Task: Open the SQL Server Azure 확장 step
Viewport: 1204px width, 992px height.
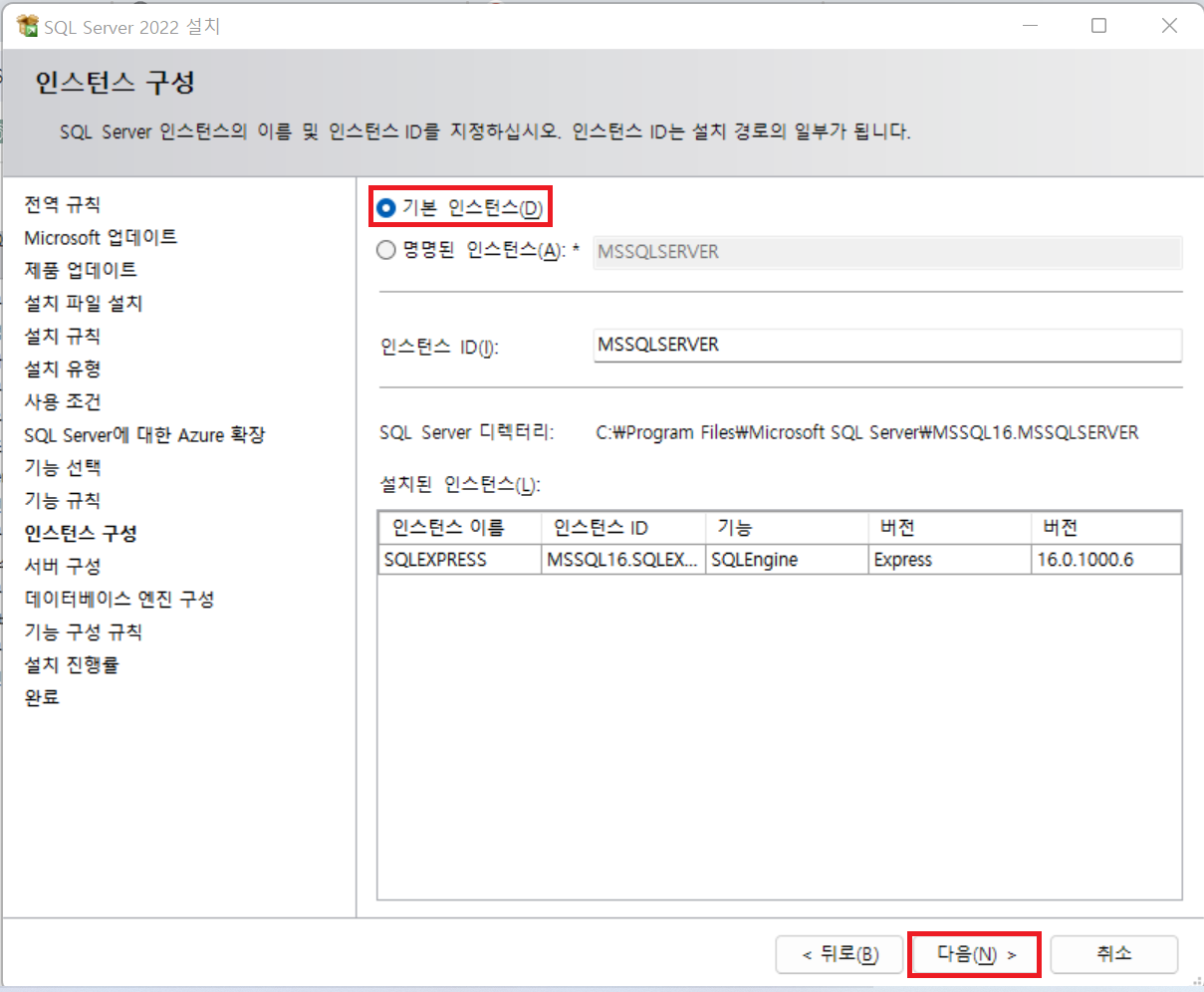Action: coord(144,434)
